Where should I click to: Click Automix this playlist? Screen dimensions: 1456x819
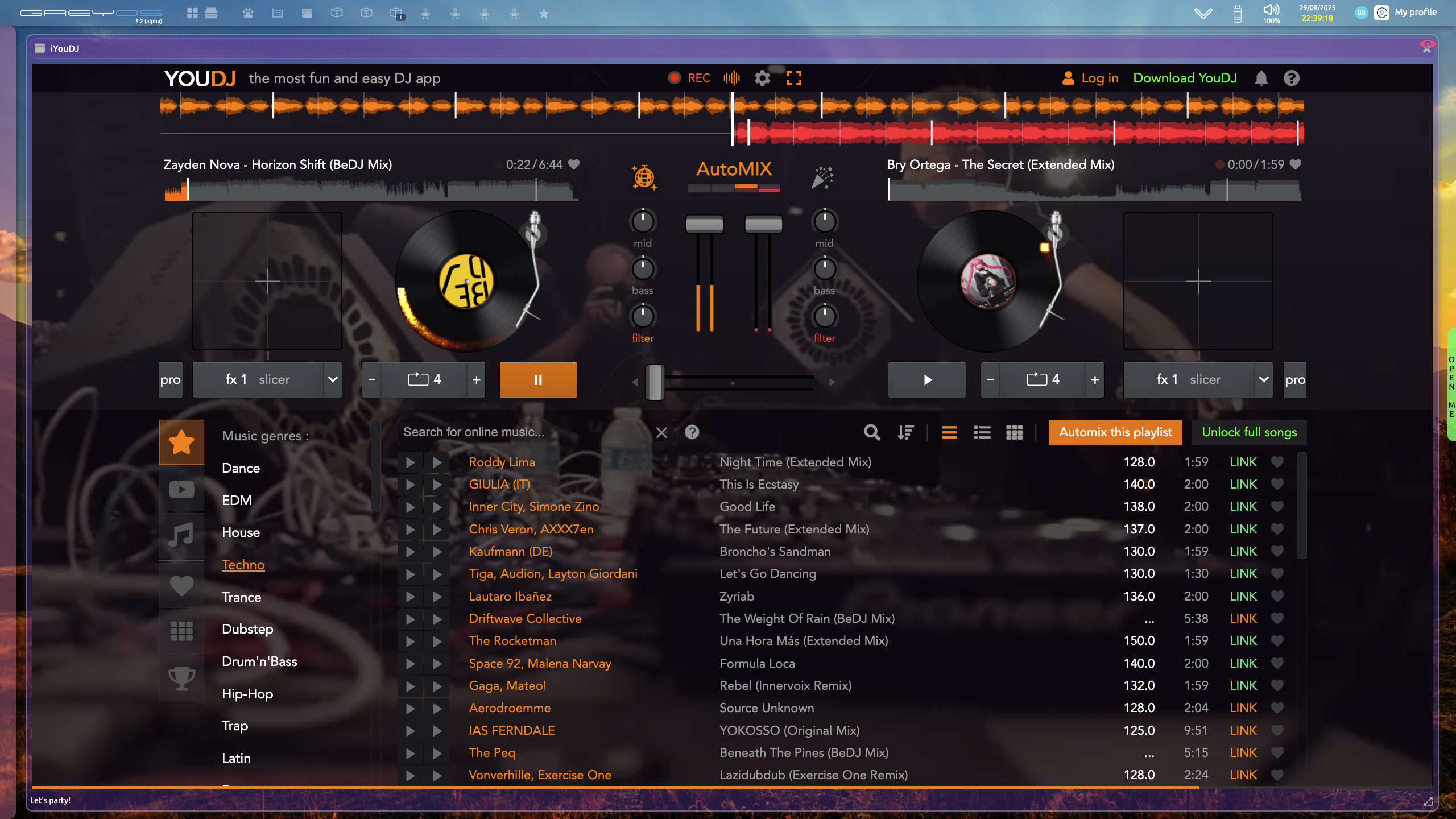1115,432
